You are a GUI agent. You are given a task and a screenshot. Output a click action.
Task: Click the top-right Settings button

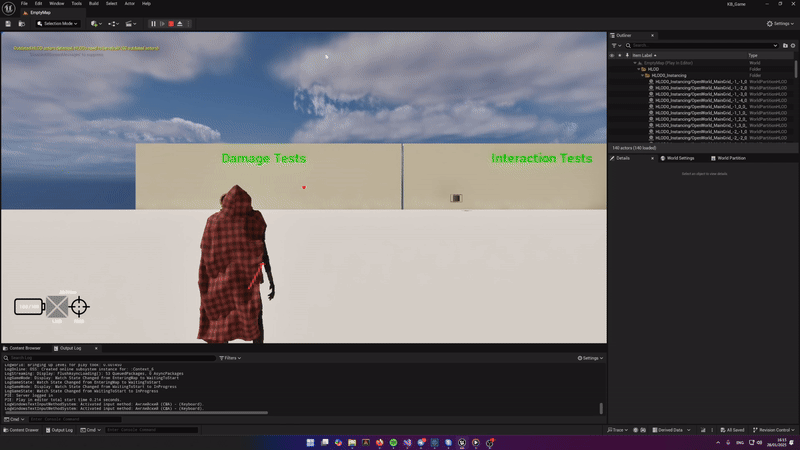(x=780, y=23)
